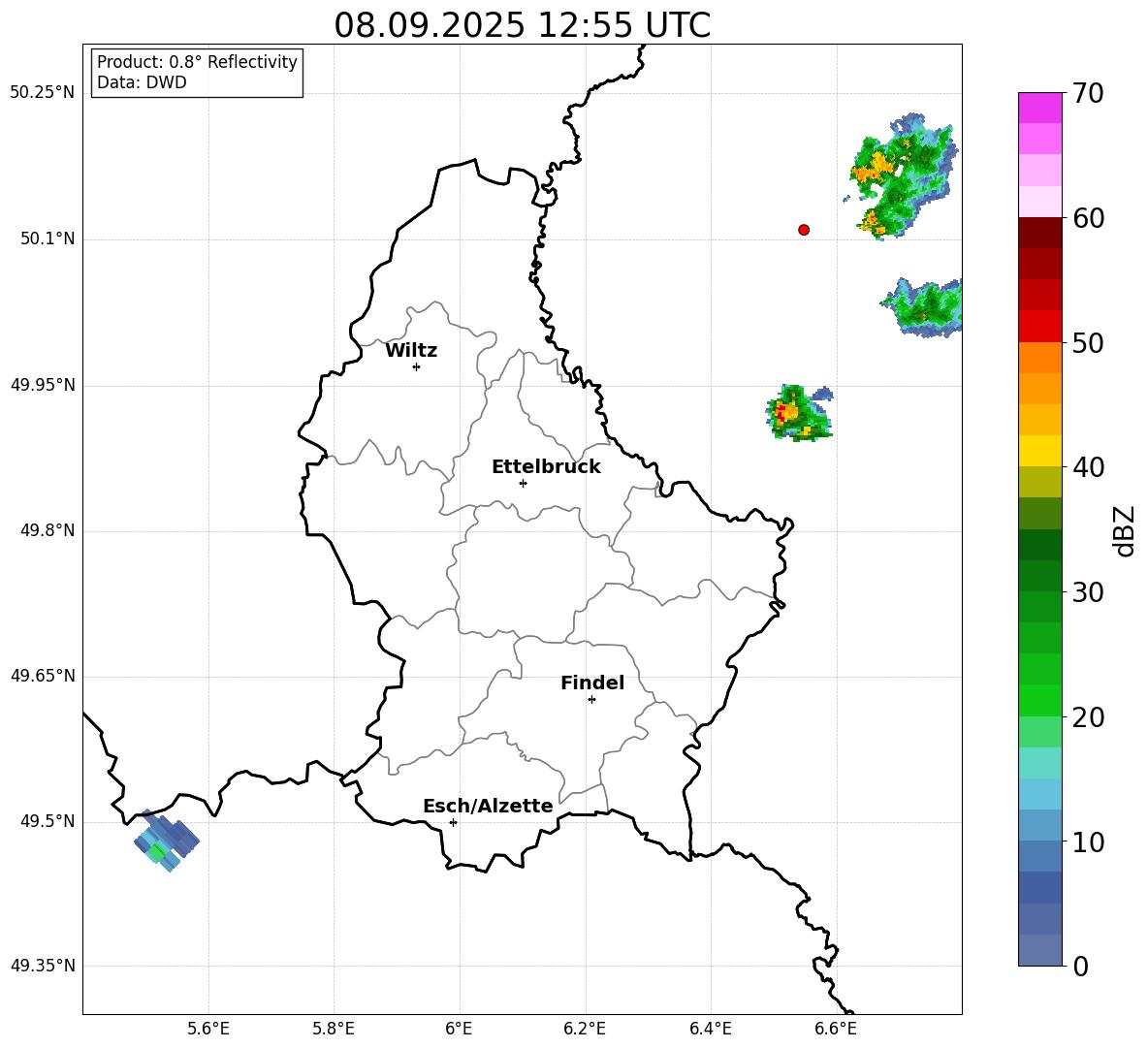Click the Wiltz station cross marker
The image size is (1148, 1048).
pos(417,366)
